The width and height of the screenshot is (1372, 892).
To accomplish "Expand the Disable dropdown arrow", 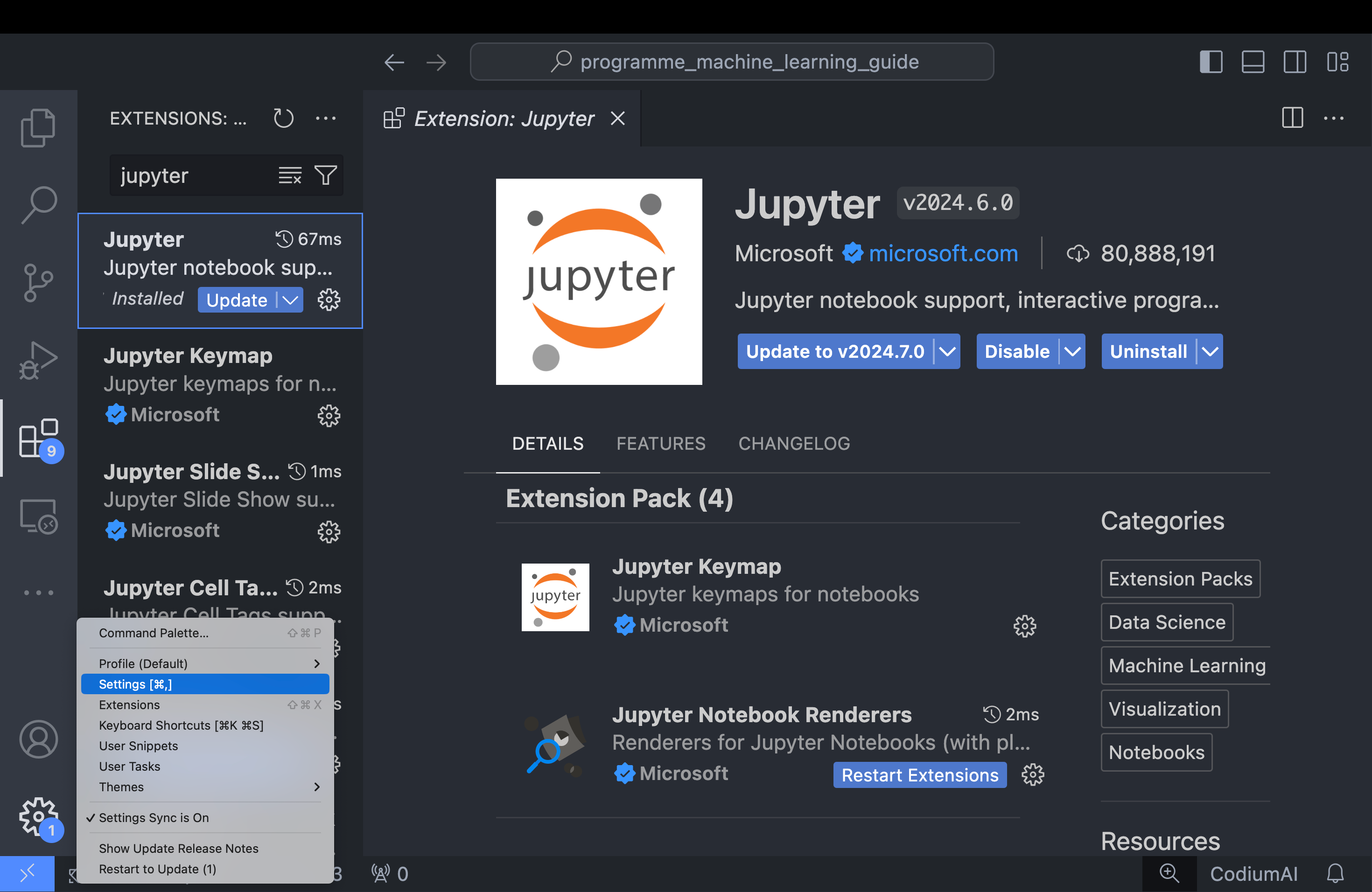I will click(1072, 351).
